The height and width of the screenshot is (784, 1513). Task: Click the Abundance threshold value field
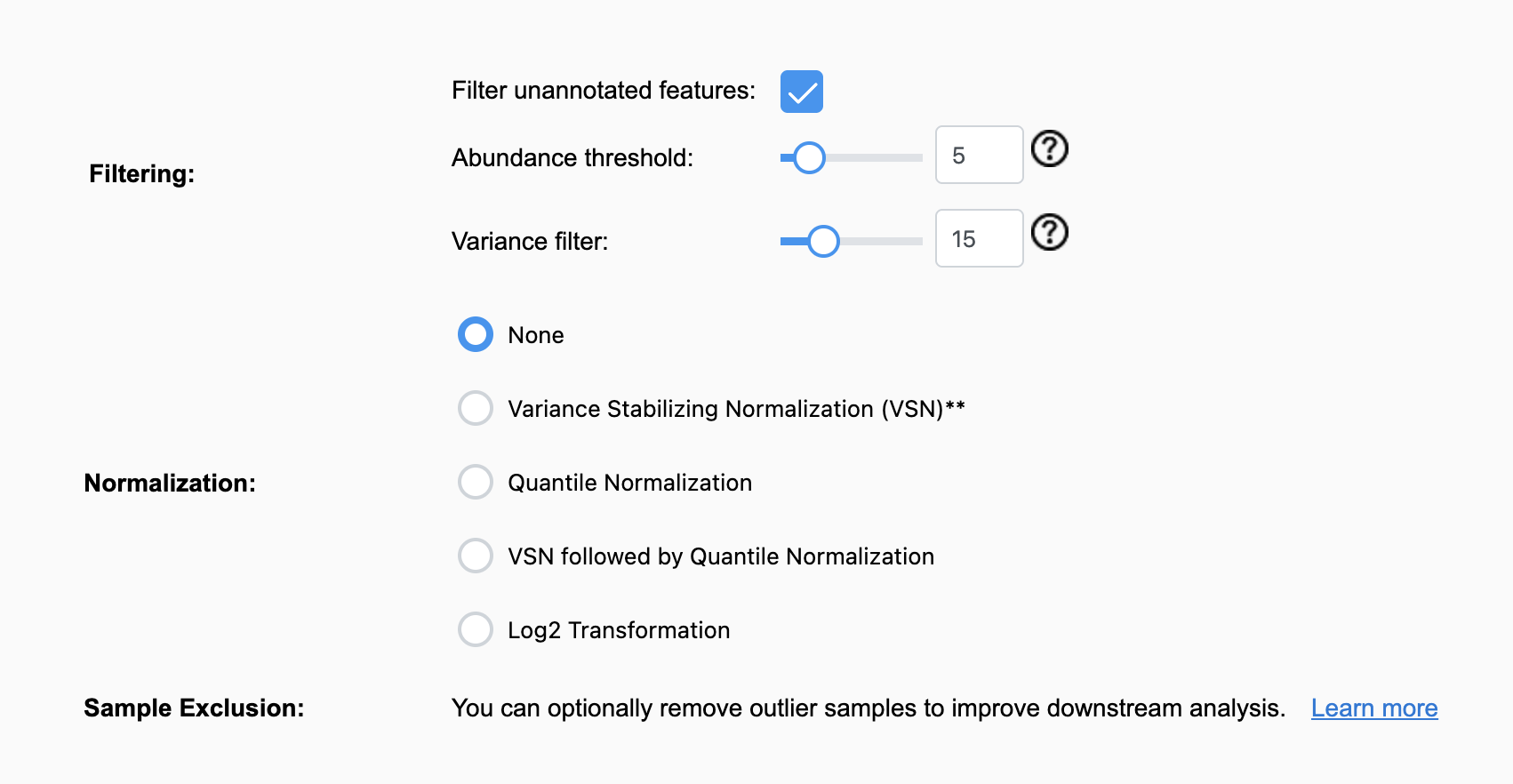click(980, 155)
